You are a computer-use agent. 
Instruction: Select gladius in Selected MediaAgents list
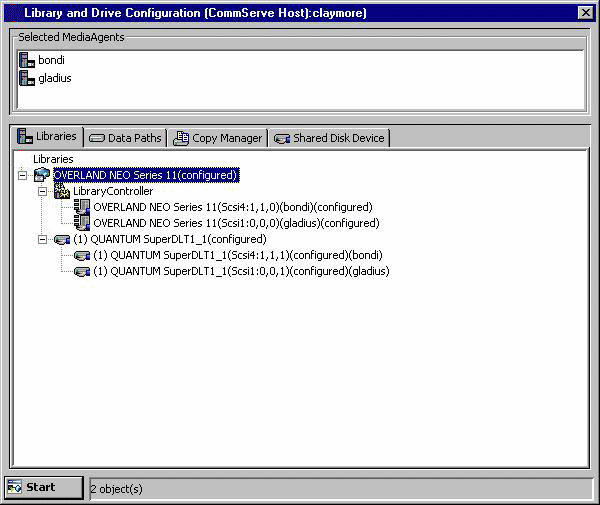(x=54, y=78)
